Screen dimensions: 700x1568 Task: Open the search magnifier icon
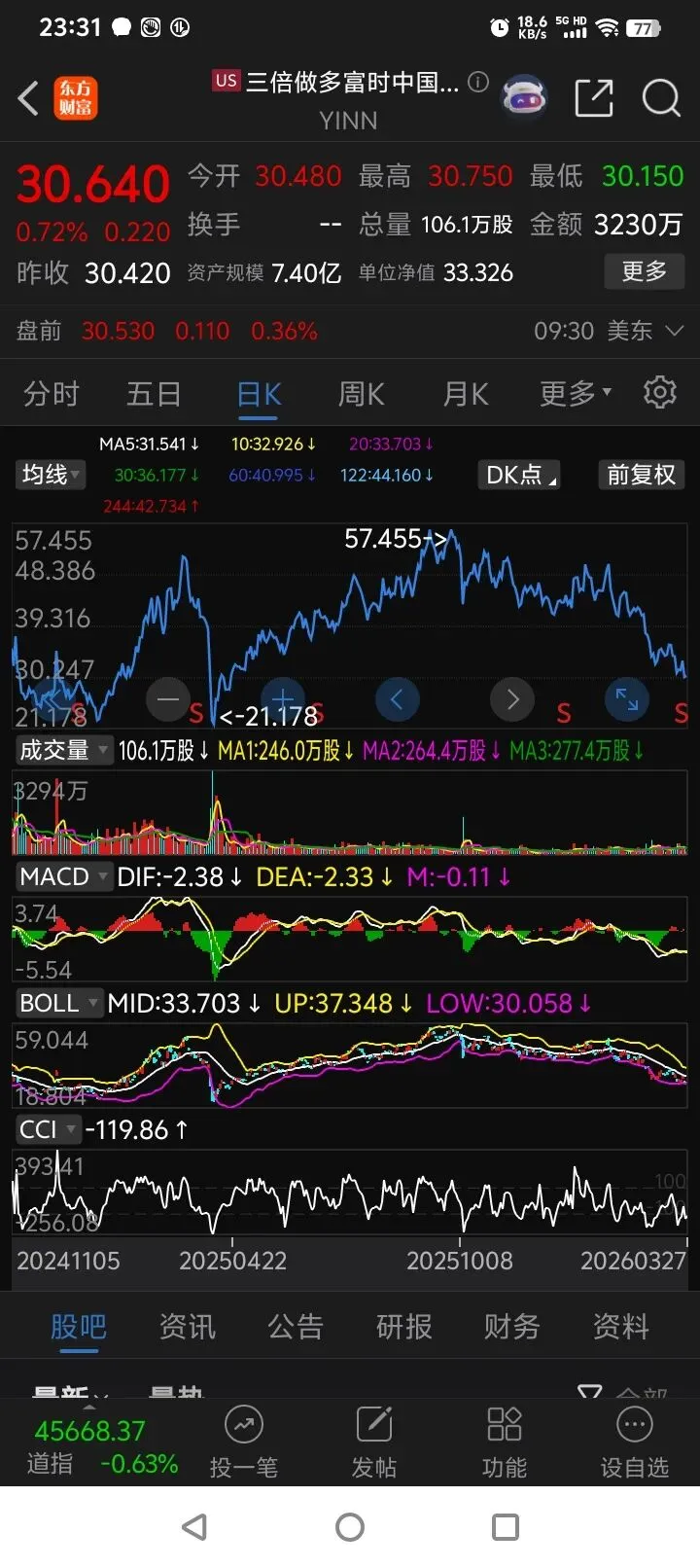(661, 98)
